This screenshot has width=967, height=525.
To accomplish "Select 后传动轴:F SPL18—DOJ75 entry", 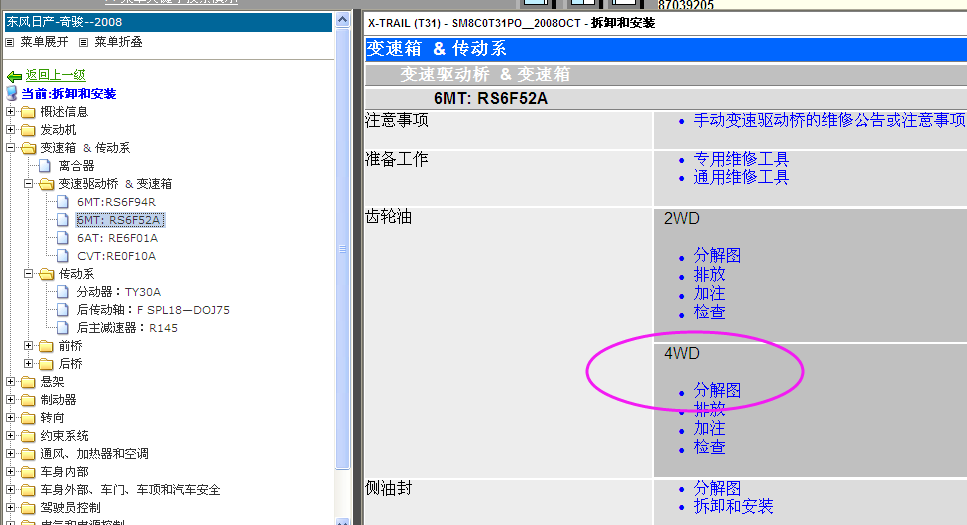I will point(153,310).
